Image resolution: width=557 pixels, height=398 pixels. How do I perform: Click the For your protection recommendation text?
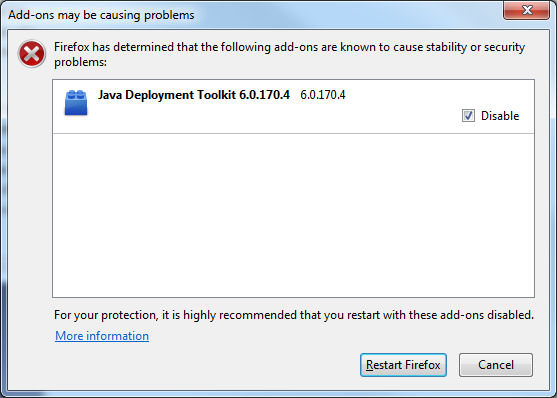click(294, 315)
